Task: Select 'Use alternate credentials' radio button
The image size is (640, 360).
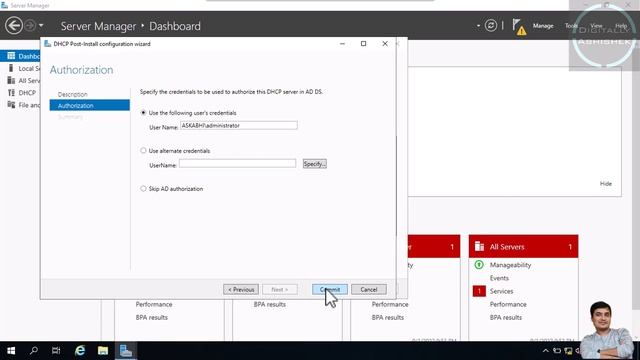Action: point(143,151)
